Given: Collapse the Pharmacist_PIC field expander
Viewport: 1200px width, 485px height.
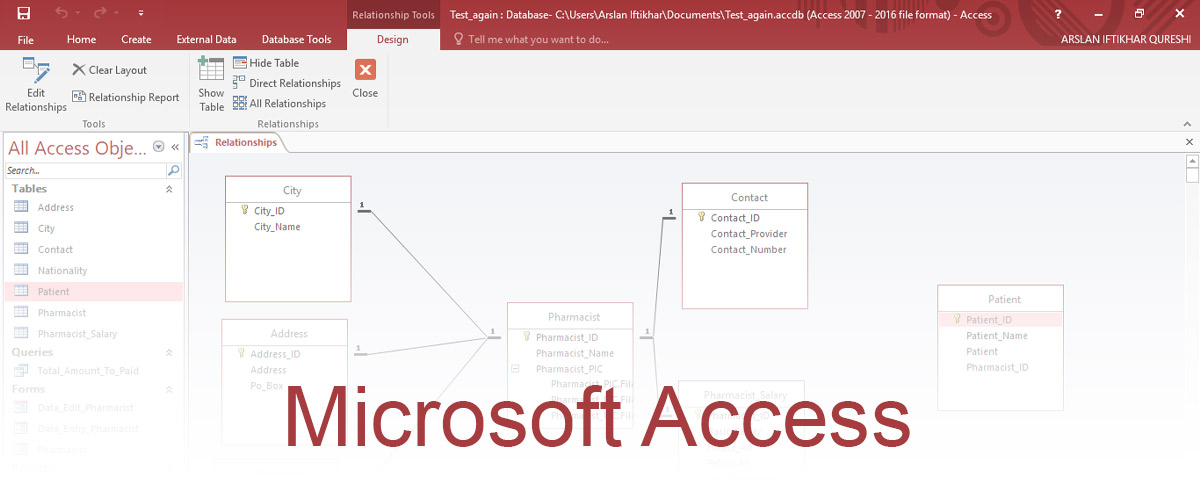Looking at the screenshot, I should [515, 369].
